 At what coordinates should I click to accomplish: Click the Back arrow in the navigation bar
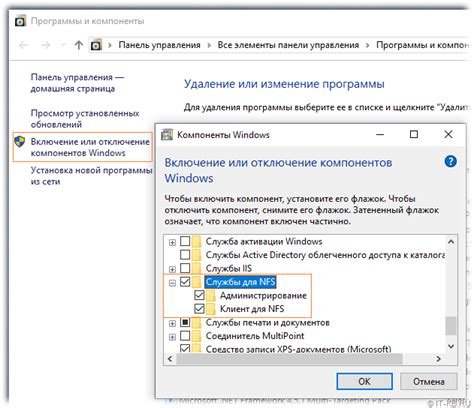pos(23,45)
